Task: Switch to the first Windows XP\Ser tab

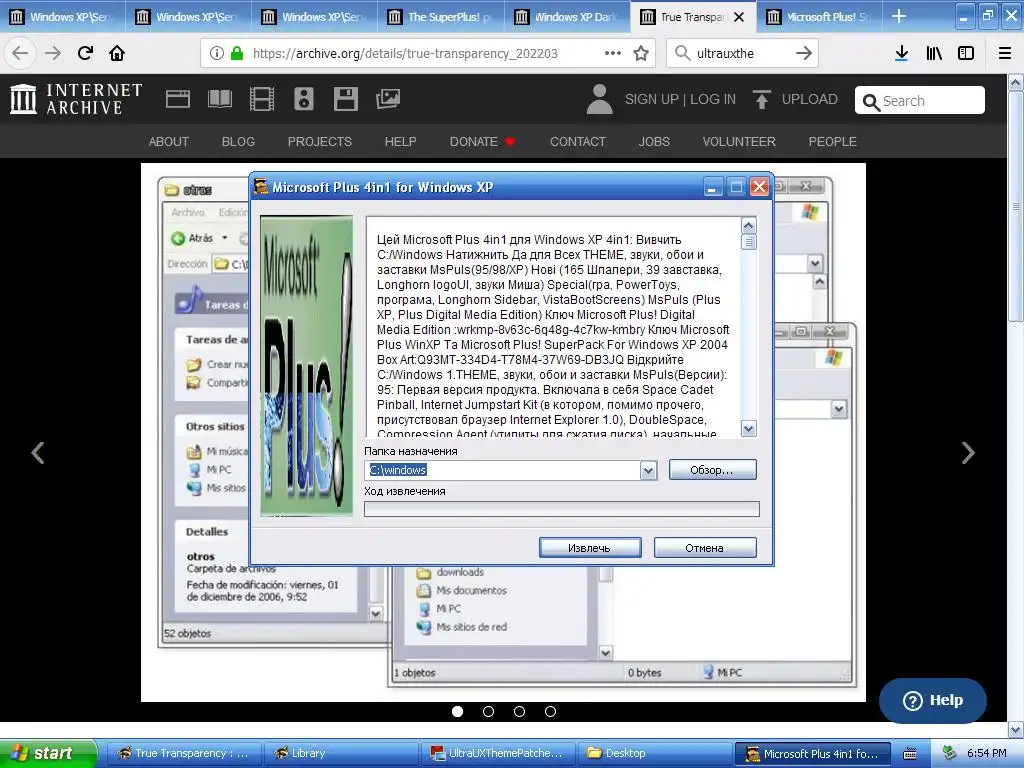Action: click(x=63, y=17)
